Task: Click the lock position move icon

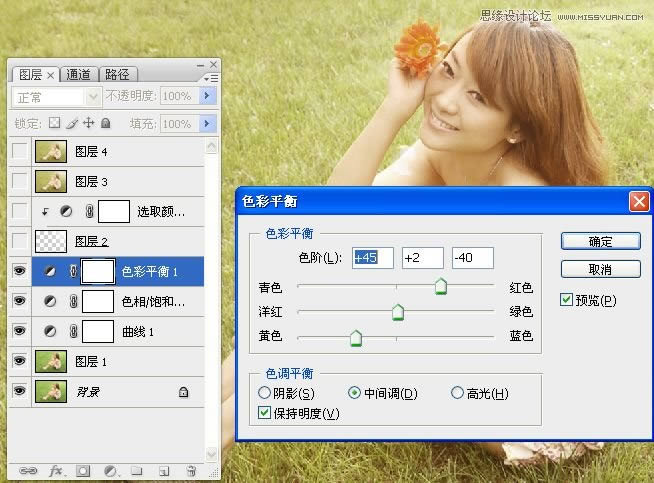Action: [88, 124]
